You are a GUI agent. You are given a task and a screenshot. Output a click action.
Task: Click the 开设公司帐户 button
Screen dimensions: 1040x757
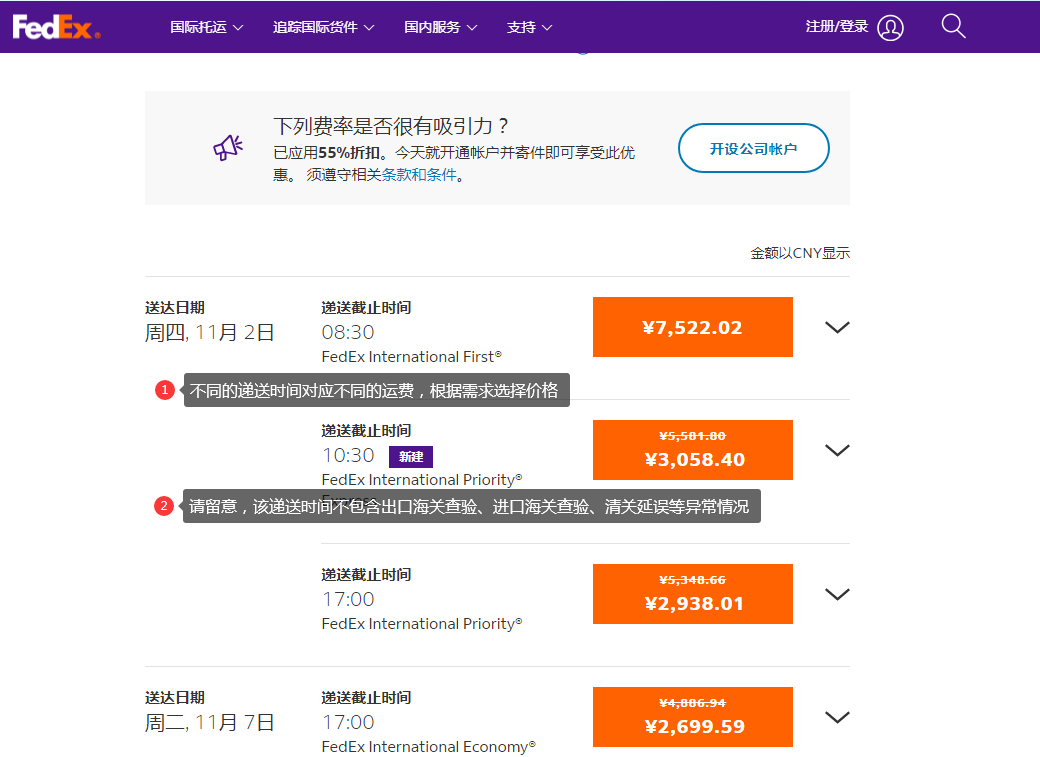753,148
